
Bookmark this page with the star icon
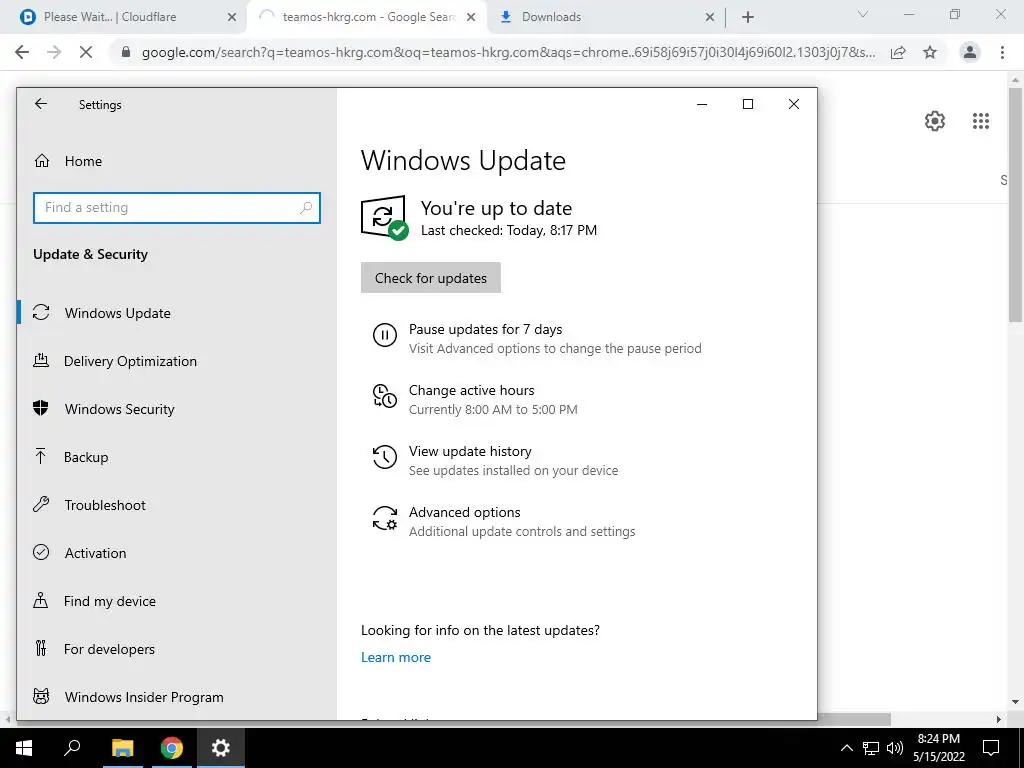point(930,52)
